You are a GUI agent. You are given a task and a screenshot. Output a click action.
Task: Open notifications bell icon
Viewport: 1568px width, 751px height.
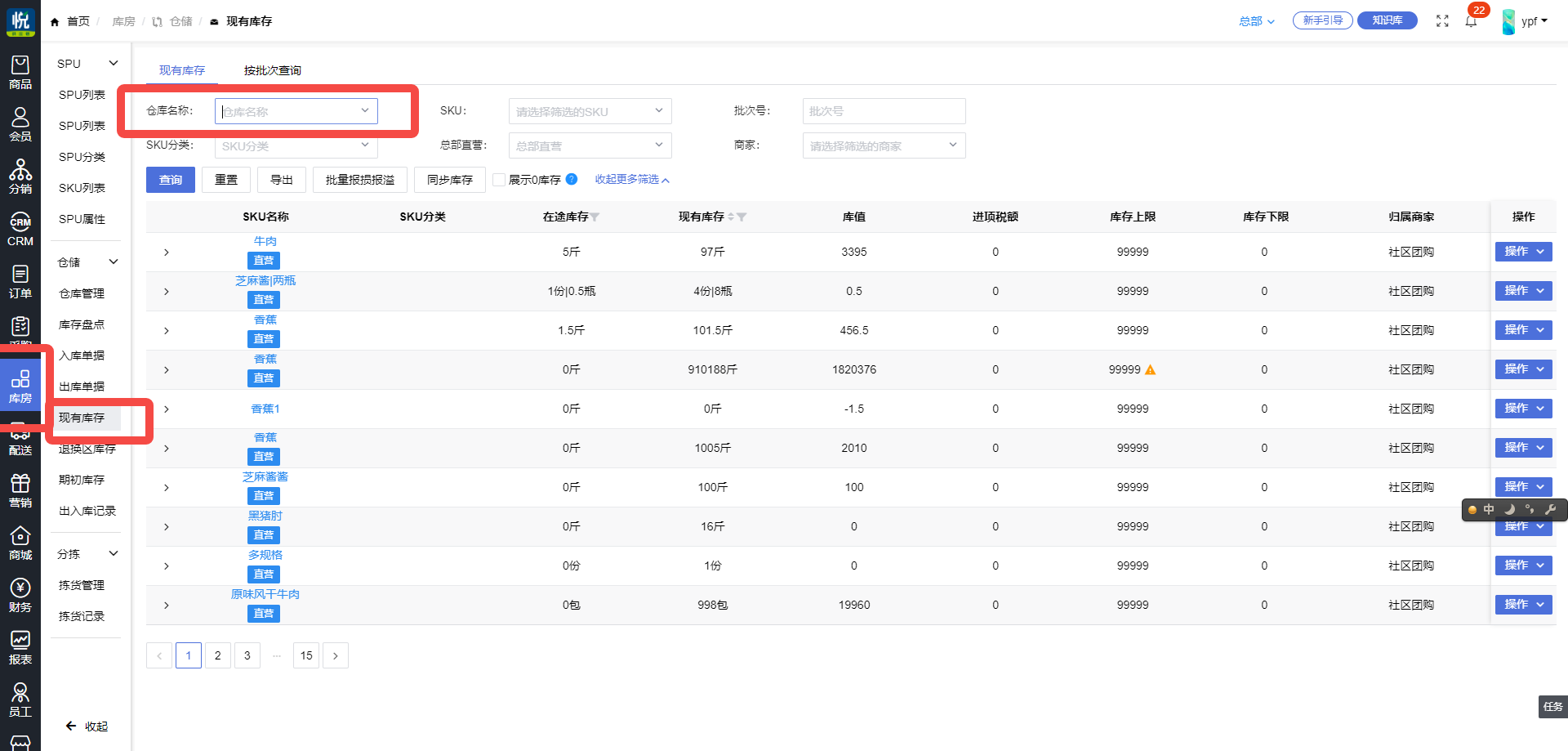pyautogui.click(x=1471, y=21)
